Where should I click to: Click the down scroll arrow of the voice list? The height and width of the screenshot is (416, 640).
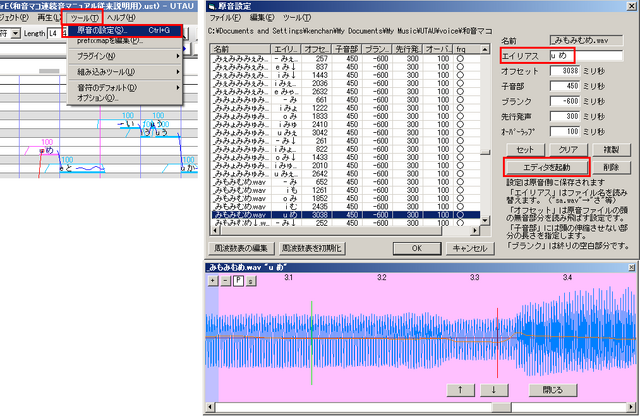(485, 220)
